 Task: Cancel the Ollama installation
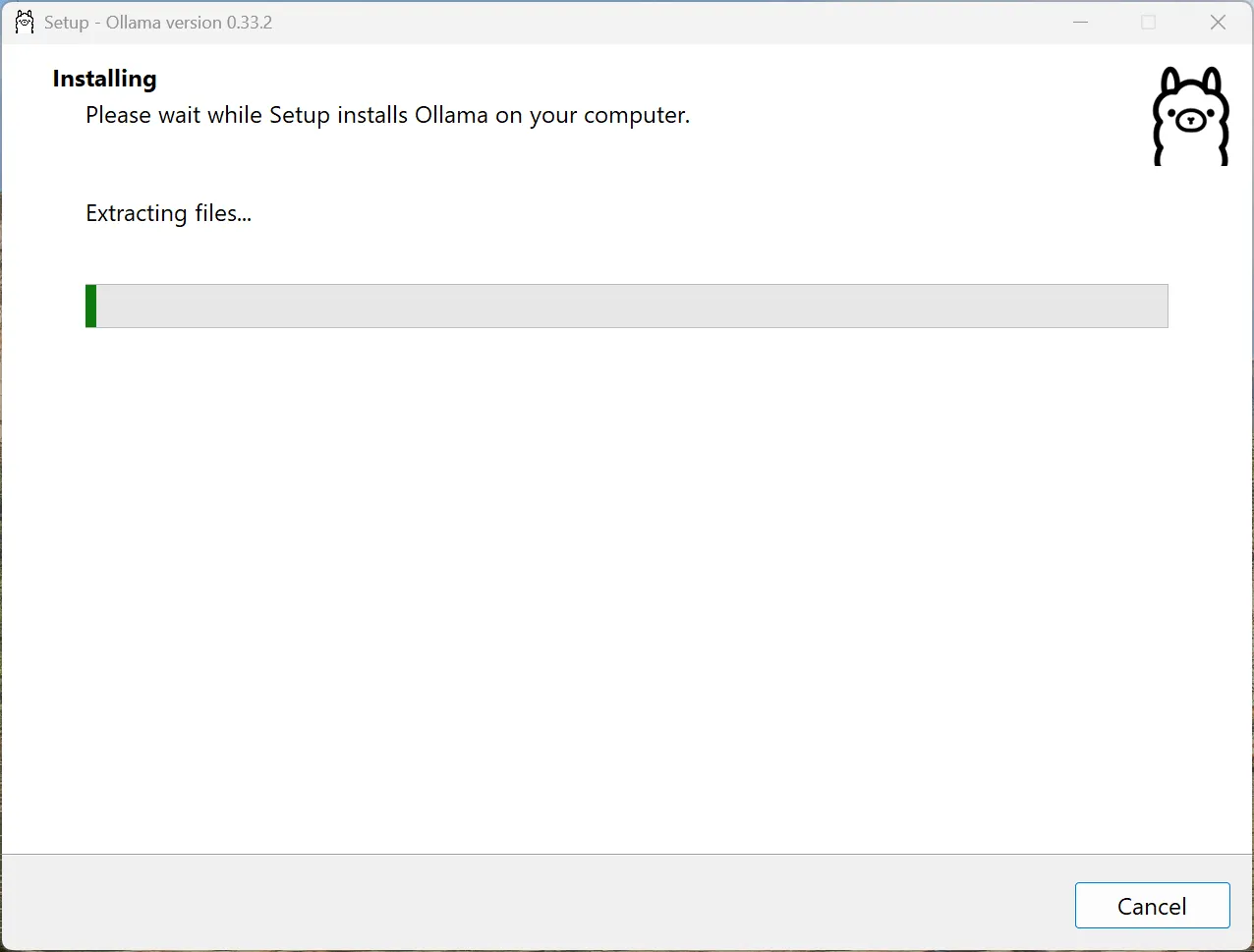pos(1152,905)
